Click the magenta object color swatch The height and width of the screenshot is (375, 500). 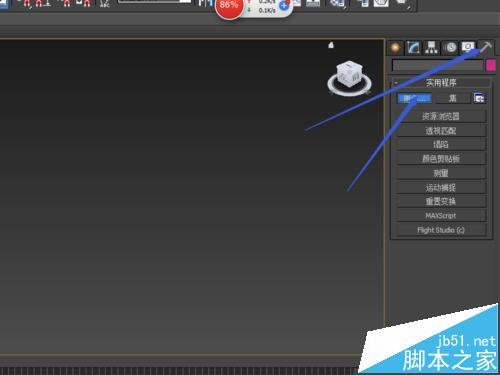491,65
